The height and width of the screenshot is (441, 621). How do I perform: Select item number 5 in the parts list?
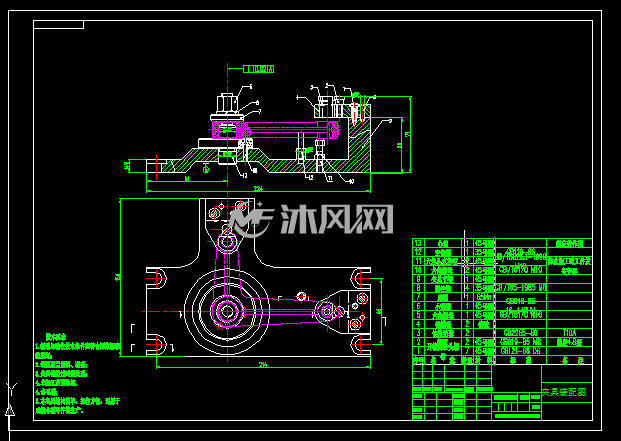pos(417,315)
